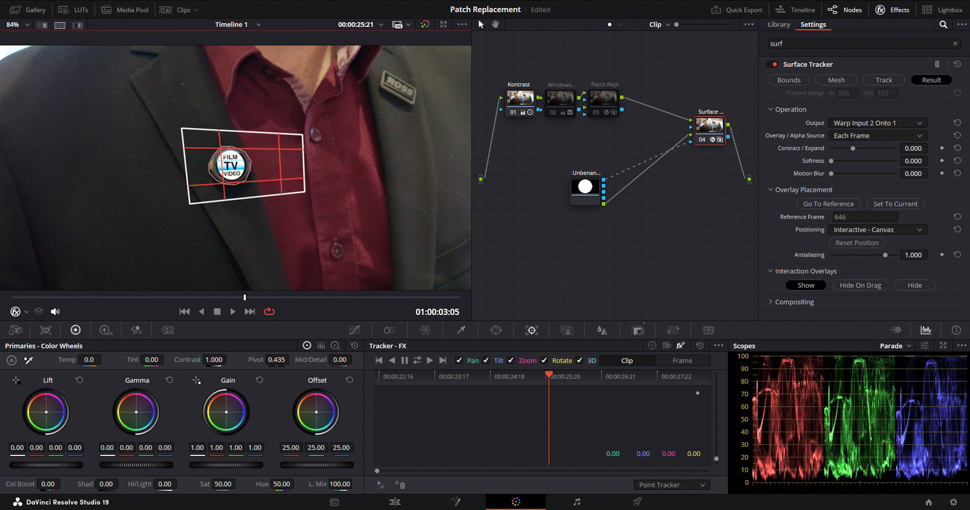Jump to the first frame
Viewport: 970px width, 510px height.
[x=184, y=312]
